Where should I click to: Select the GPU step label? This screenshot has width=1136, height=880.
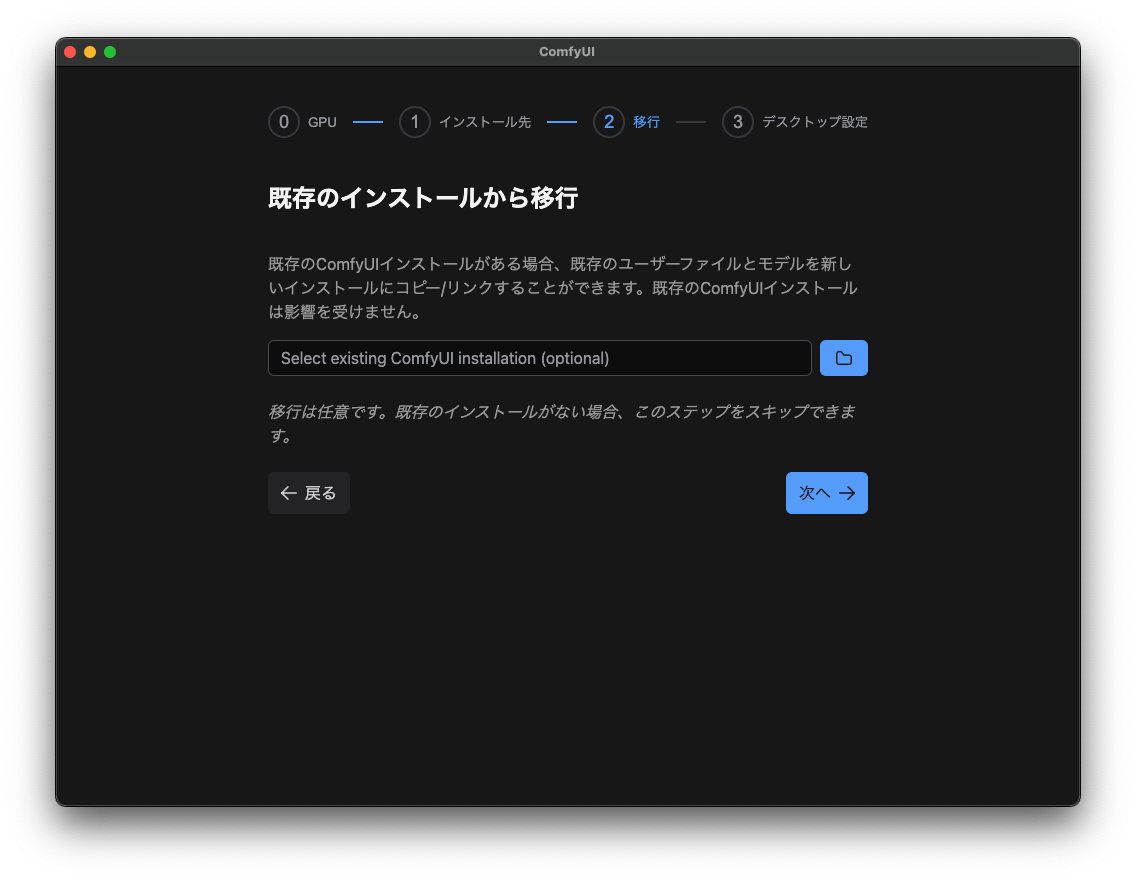click(322, 121)
